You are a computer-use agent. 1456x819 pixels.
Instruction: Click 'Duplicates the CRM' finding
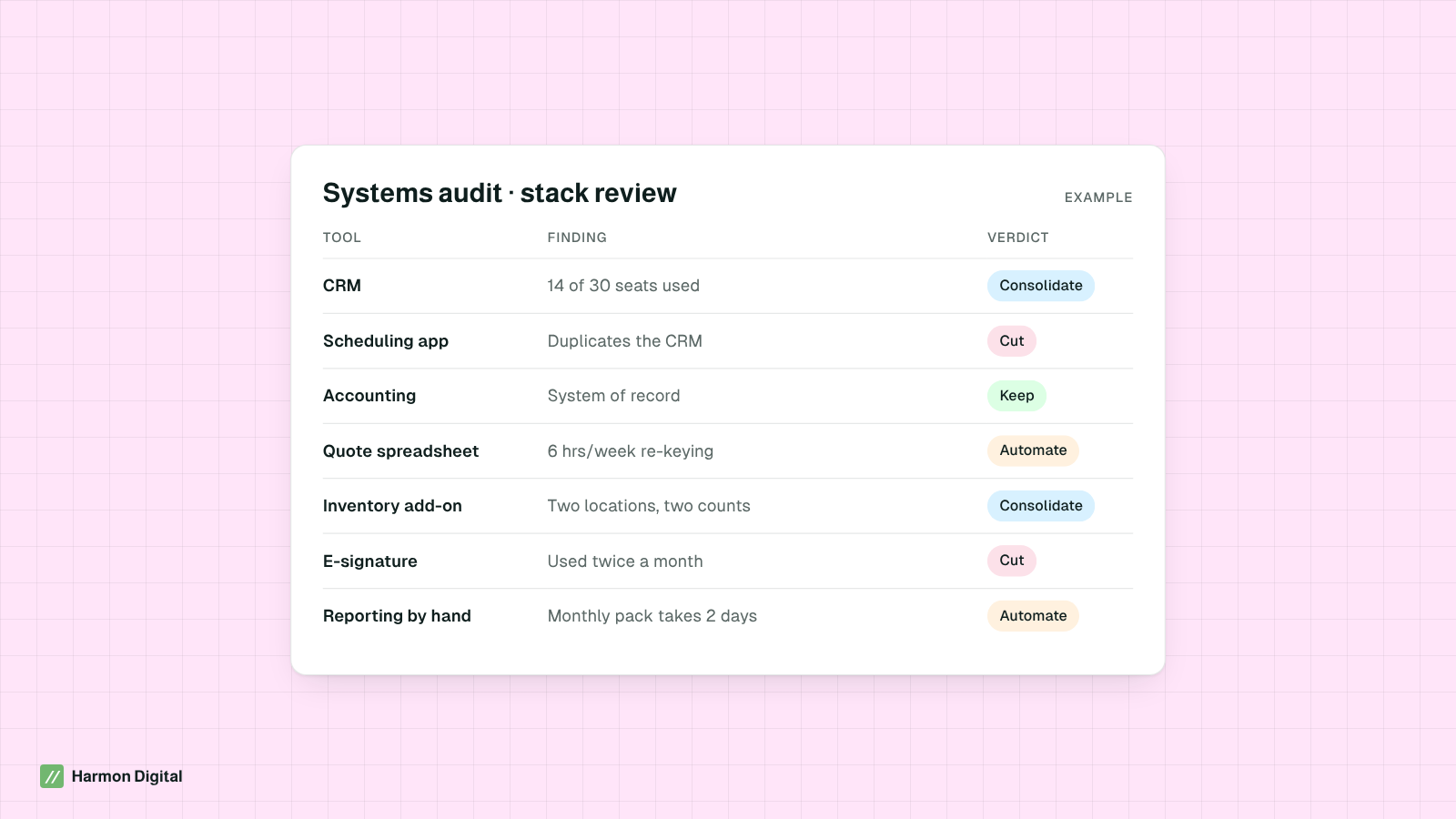625,341
